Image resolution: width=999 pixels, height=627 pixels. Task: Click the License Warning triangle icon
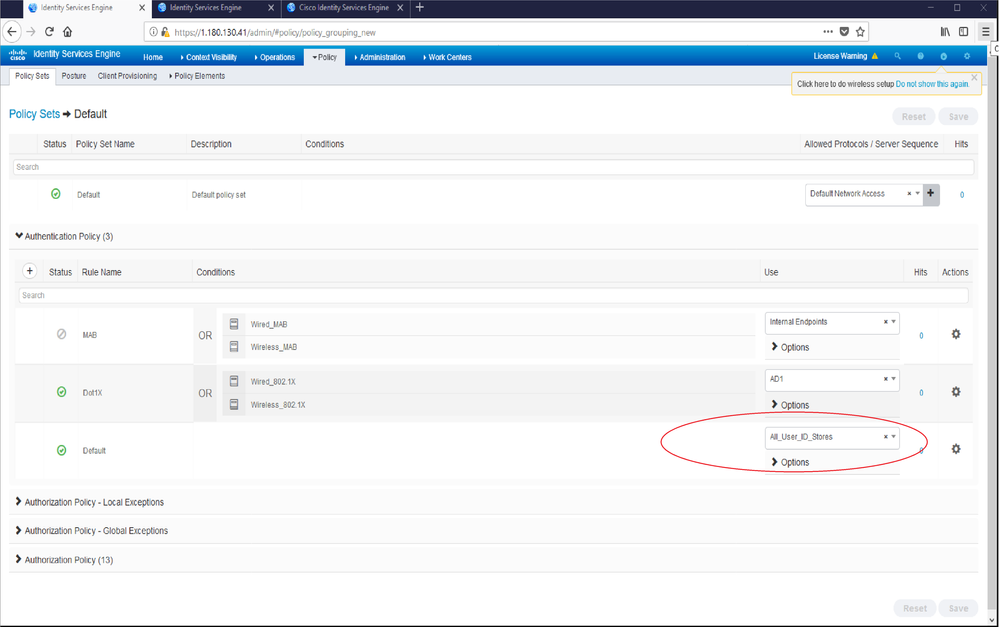tap(875, 56)
